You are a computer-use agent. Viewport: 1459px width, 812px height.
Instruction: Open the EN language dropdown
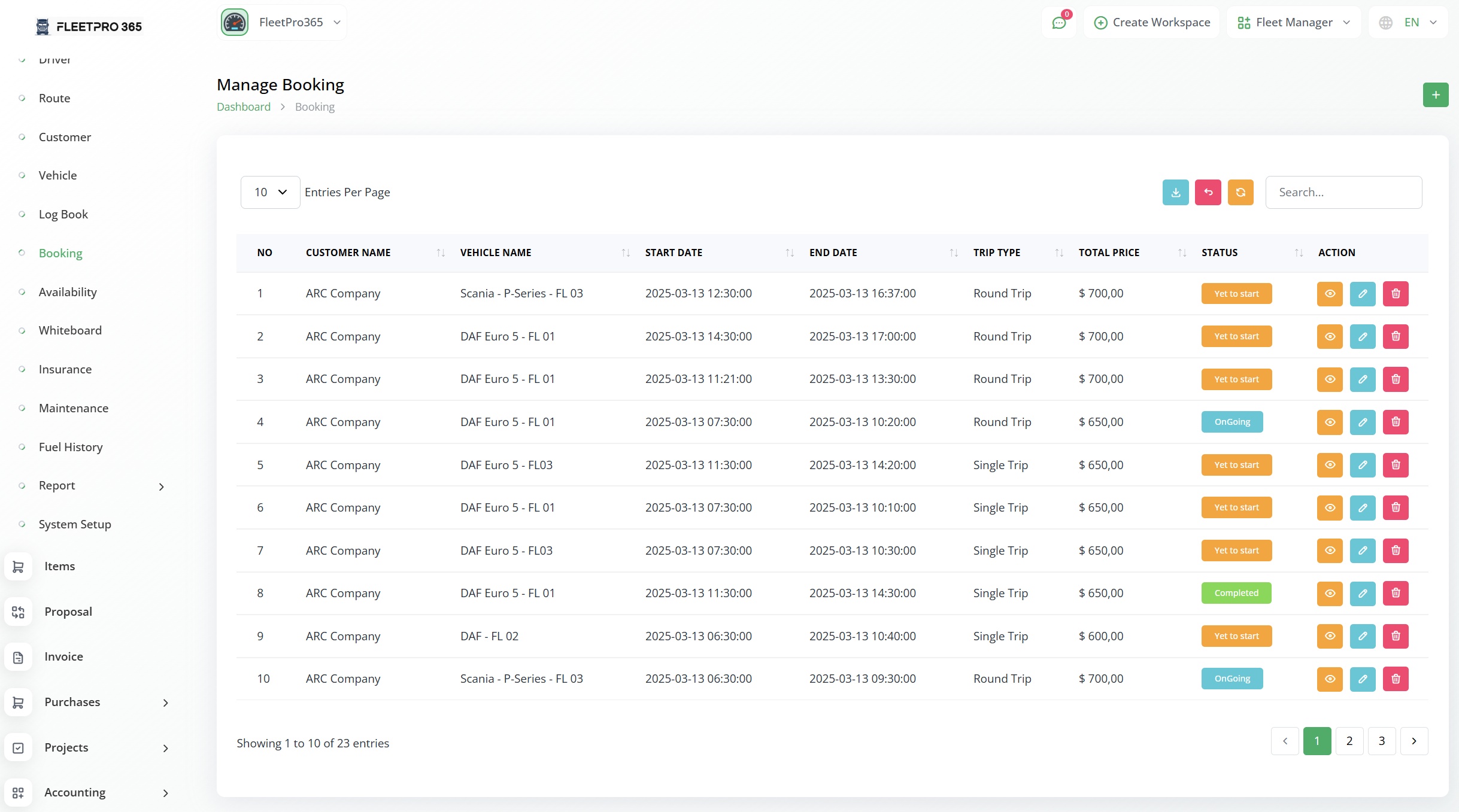pos(1408,23)
